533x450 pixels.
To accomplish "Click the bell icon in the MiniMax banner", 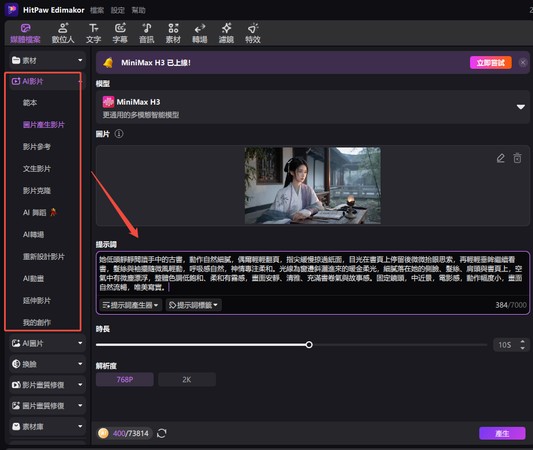I will (x=108, y=63).
